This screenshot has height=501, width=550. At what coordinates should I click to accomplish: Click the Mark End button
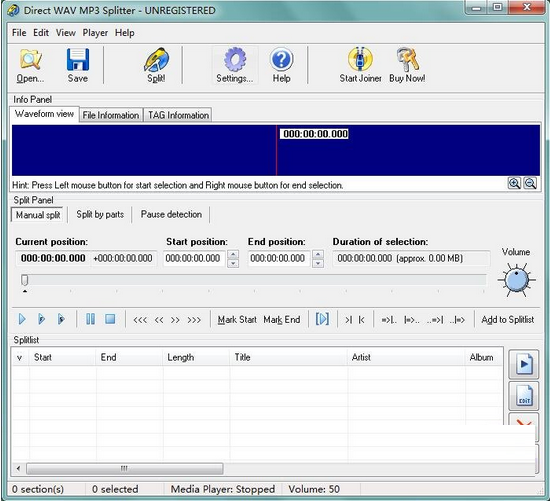point(282,320)
